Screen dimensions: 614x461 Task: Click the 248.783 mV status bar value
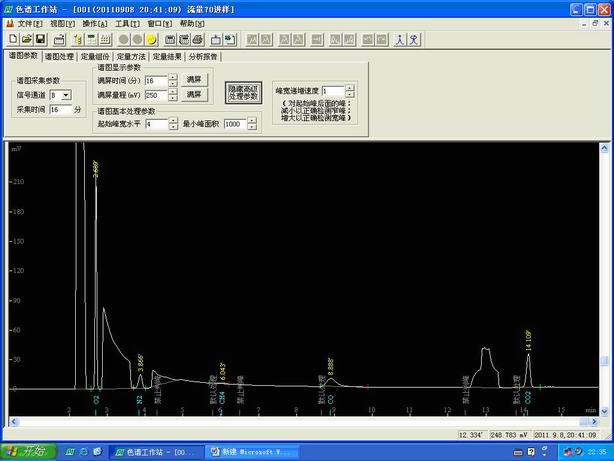coord(509,435)
